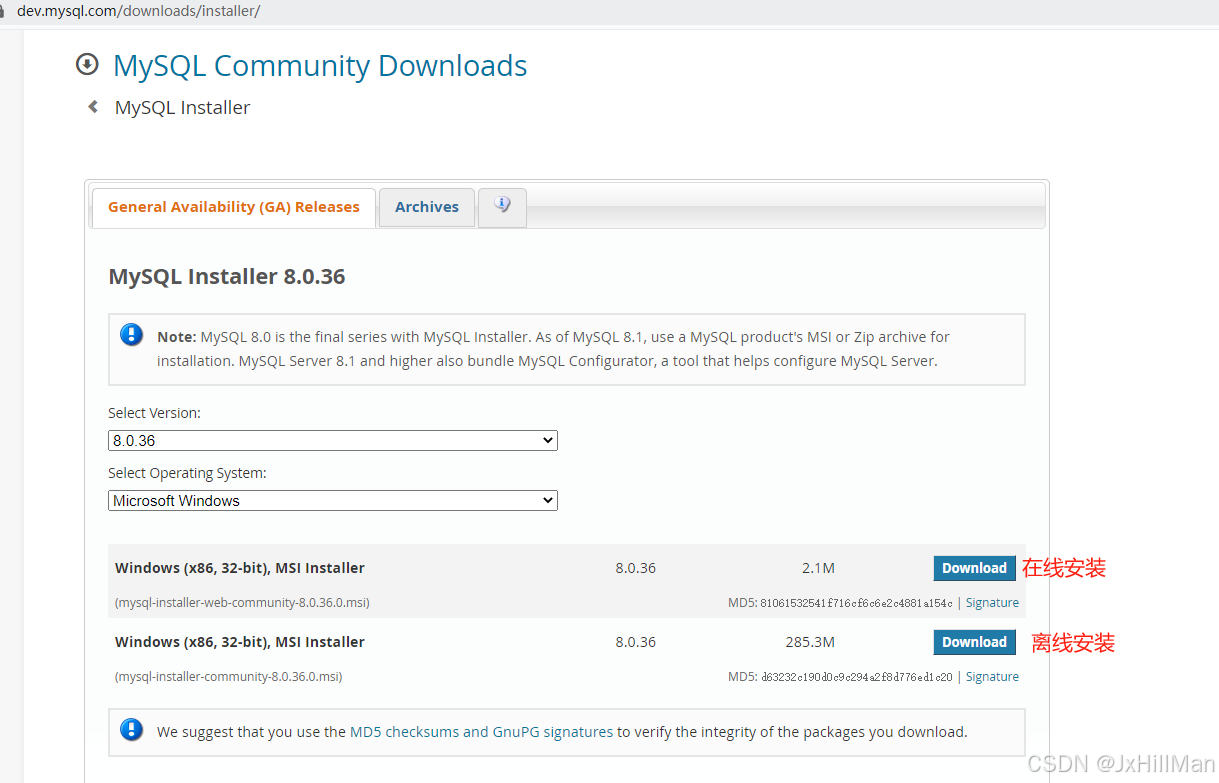Click the filename mysql-installer-community-8.0.36.0.msi text
1219x783 pixels.
pos(229,677)
